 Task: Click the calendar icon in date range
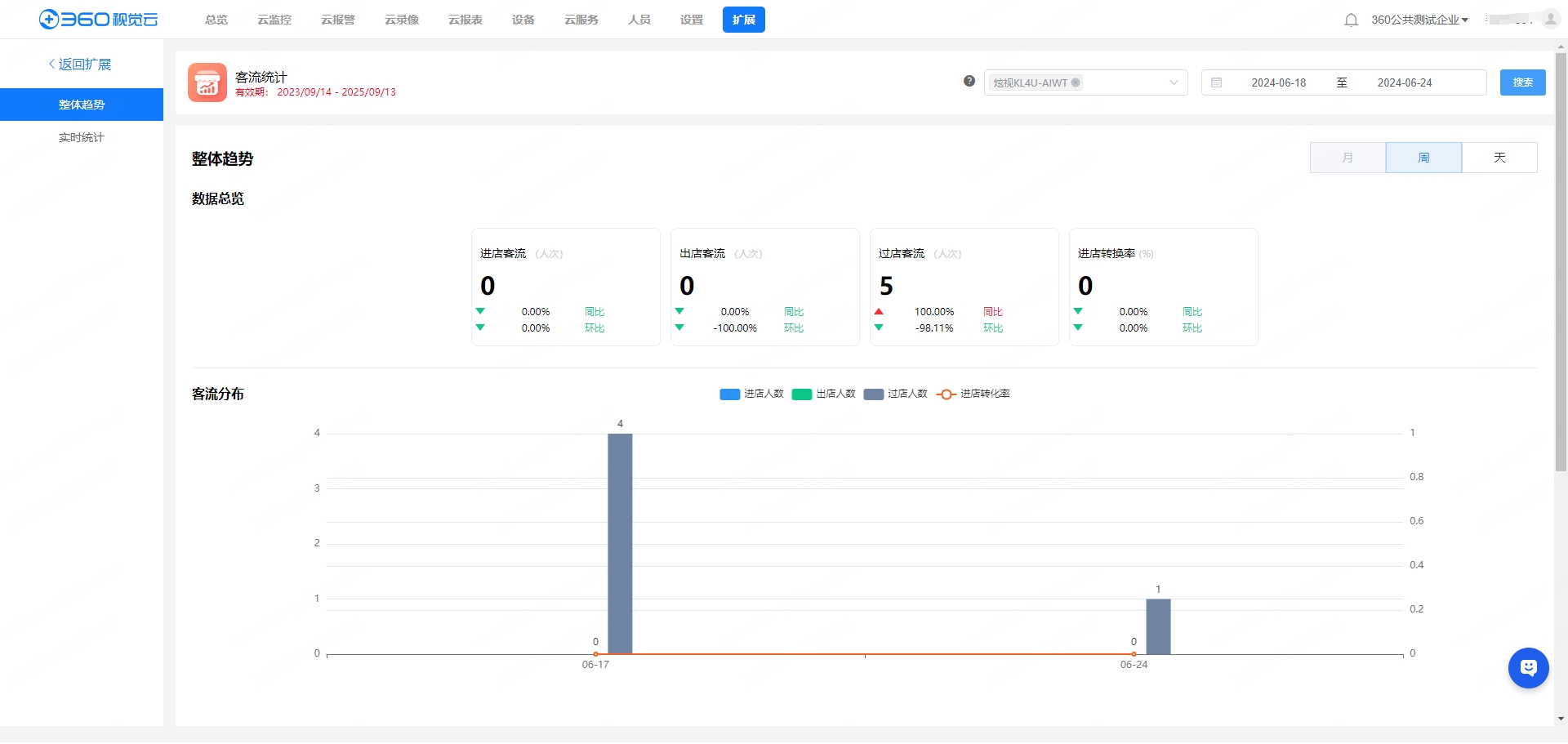[x=1216, y=82]
